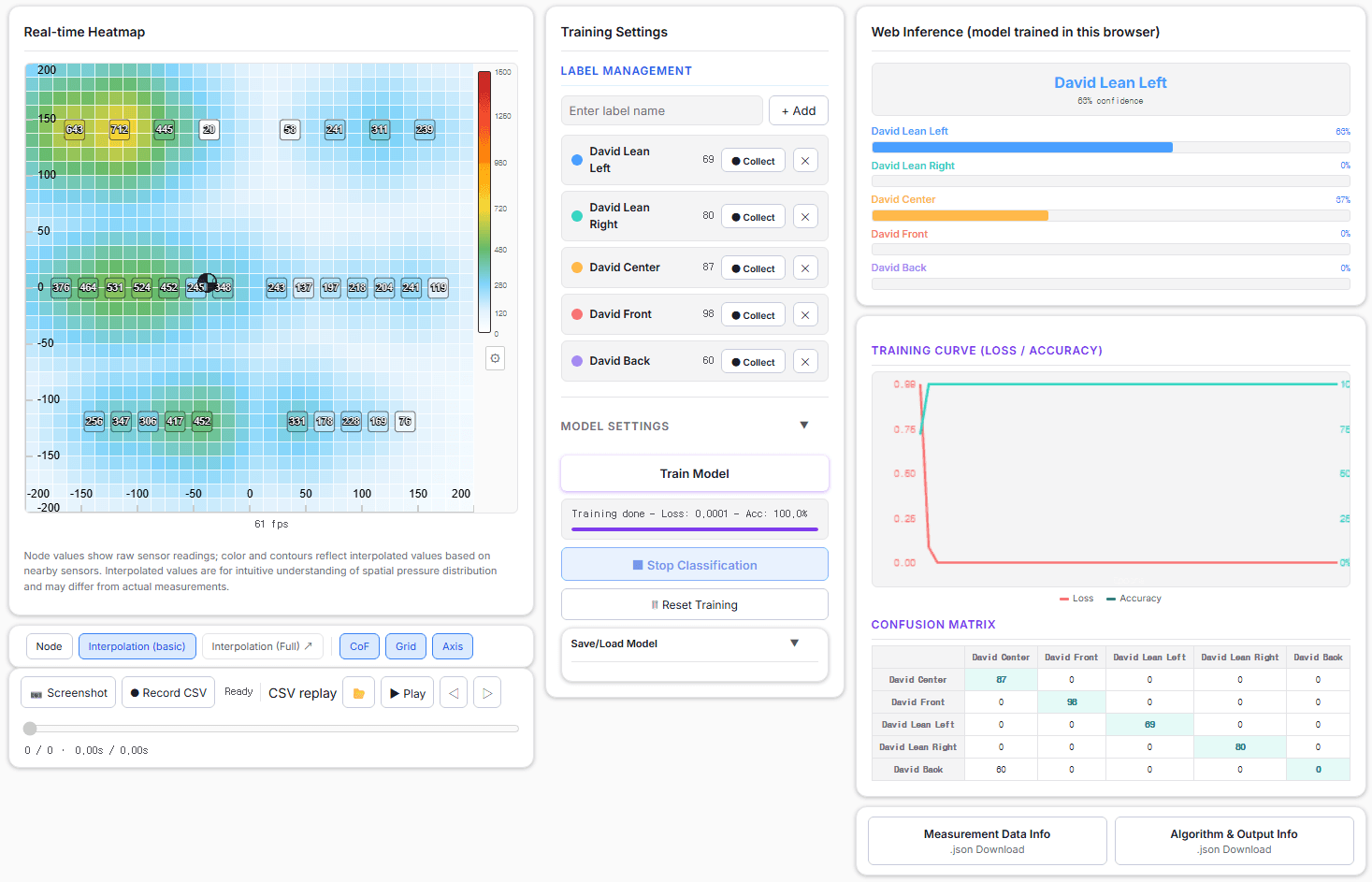This screenshot has width=1372, height=882.
Task: Remove the David Back label
Action: click(x=805, y=362)
